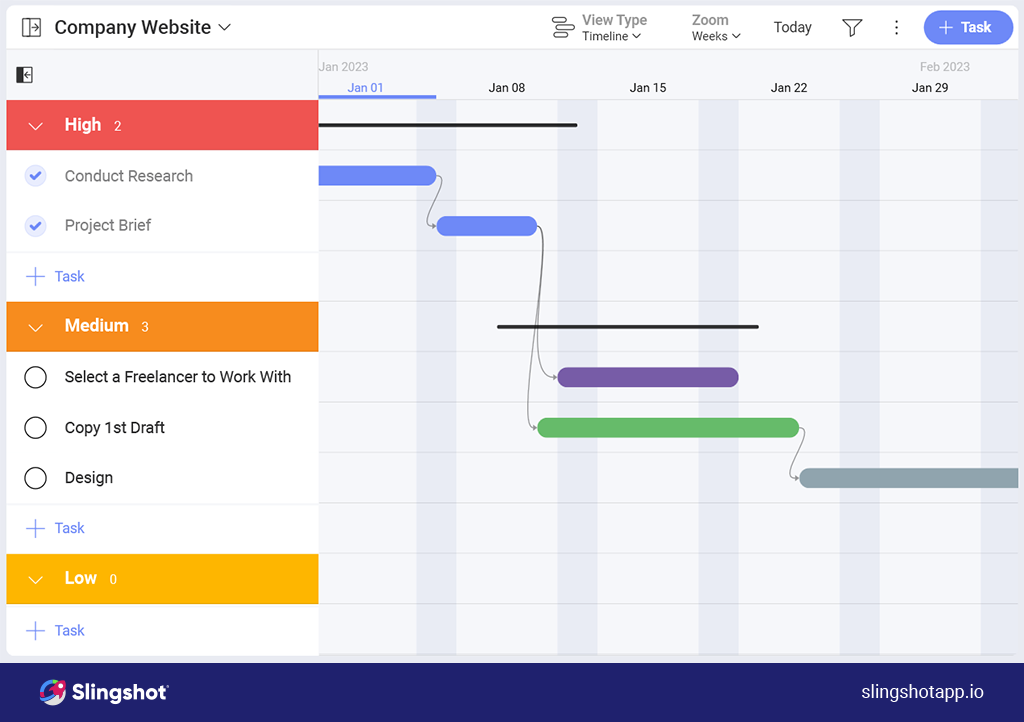Visit the slingshotapp.io link

(921, 691)
